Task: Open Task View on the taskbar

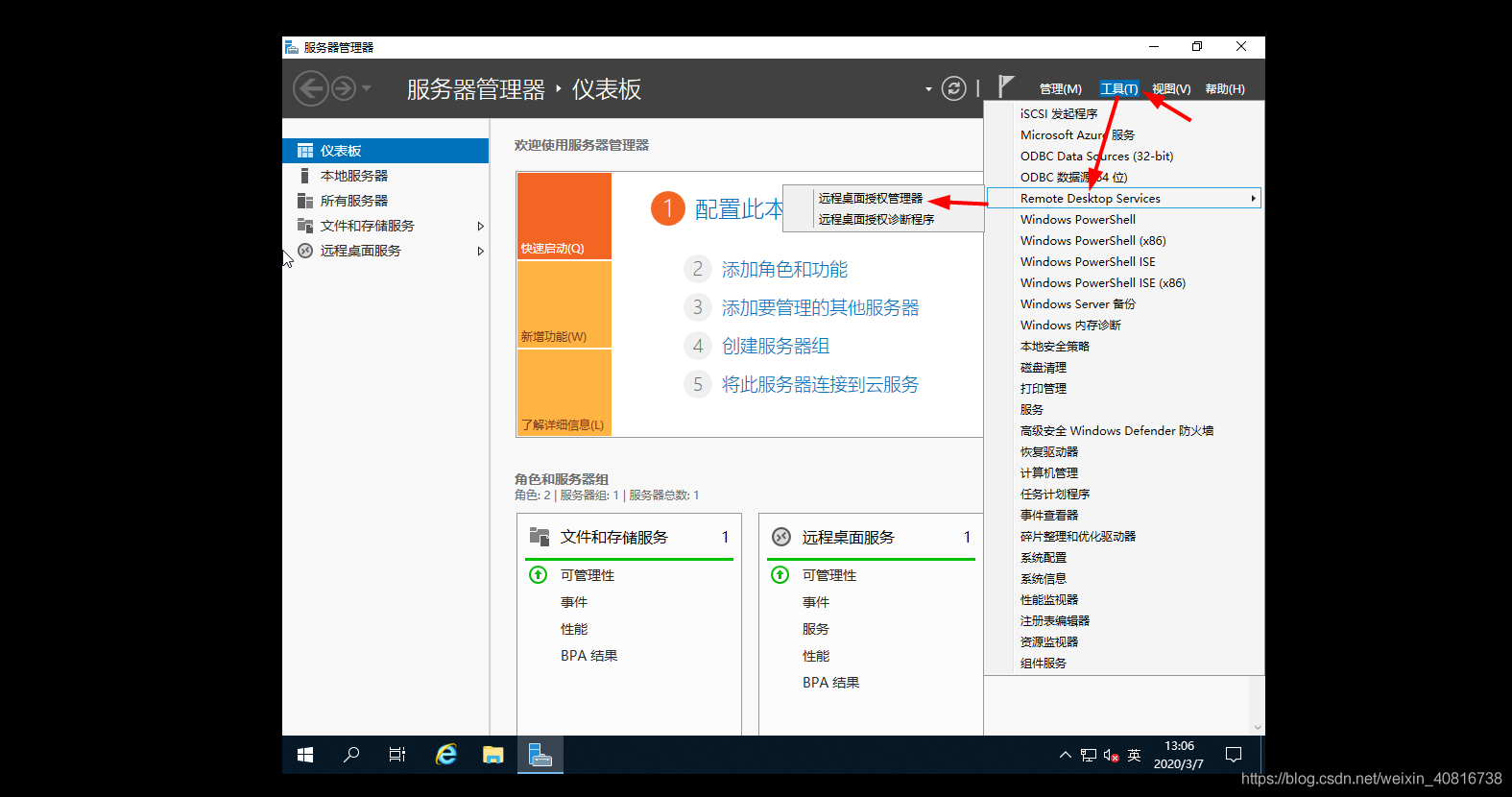Action: (x=396, y=755)
